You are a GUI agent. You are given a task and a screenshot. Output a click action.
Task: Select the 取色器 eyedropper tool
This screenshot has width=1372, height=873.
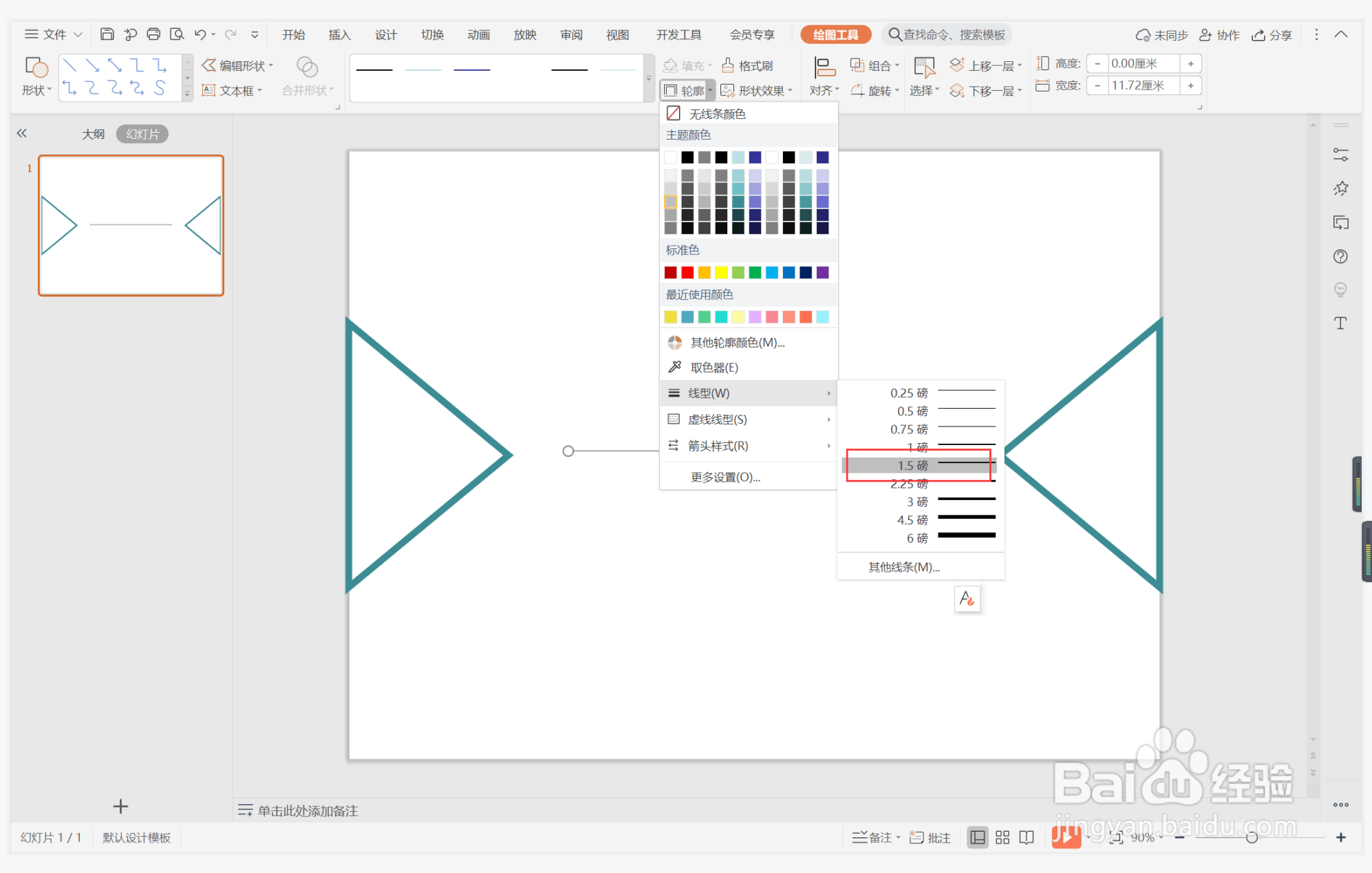click(714, 367)
